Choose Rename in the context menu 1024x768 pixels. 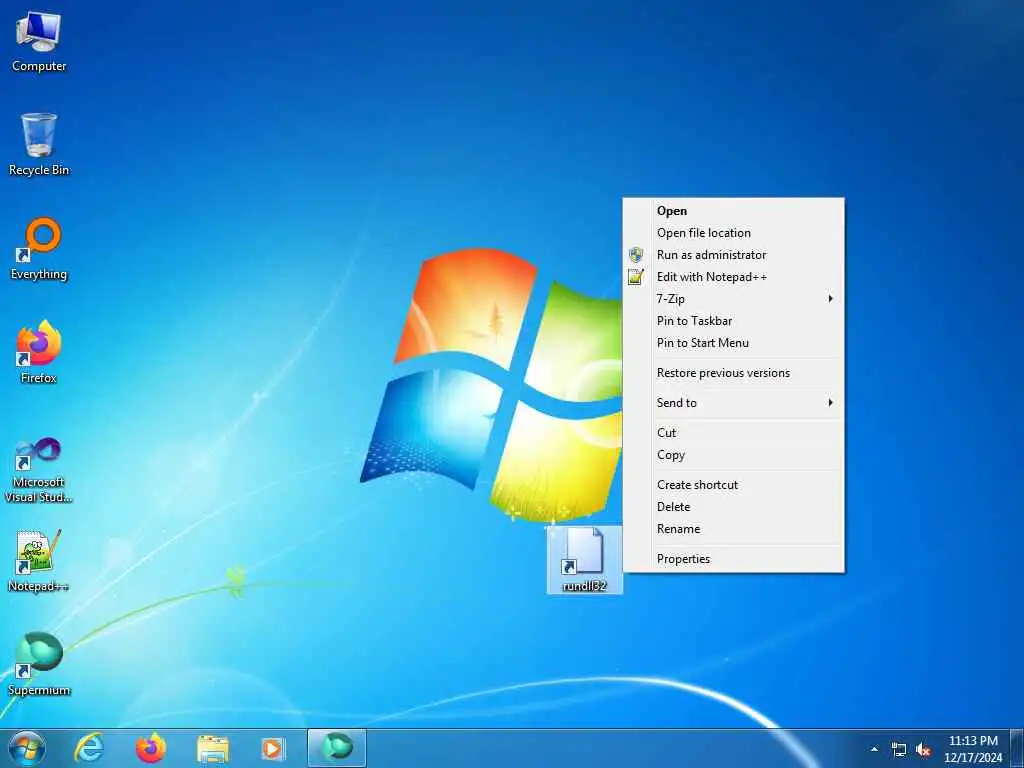733,529
